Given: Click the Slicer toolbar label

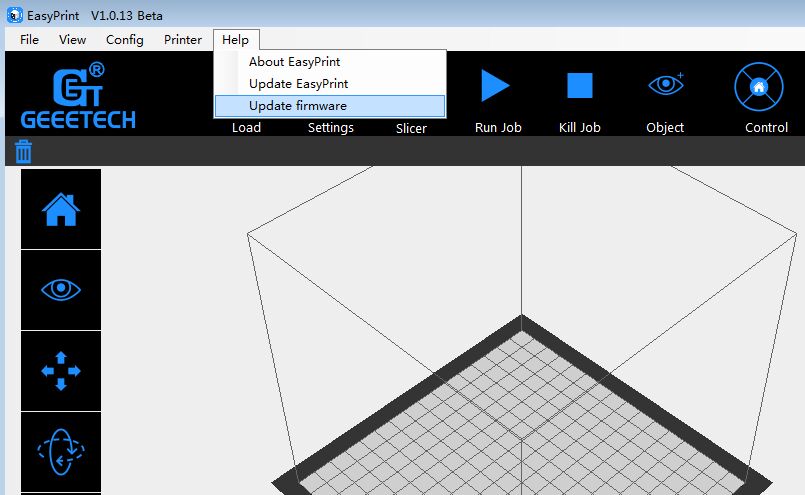Looking at the screenshot, I should [411, 128].
